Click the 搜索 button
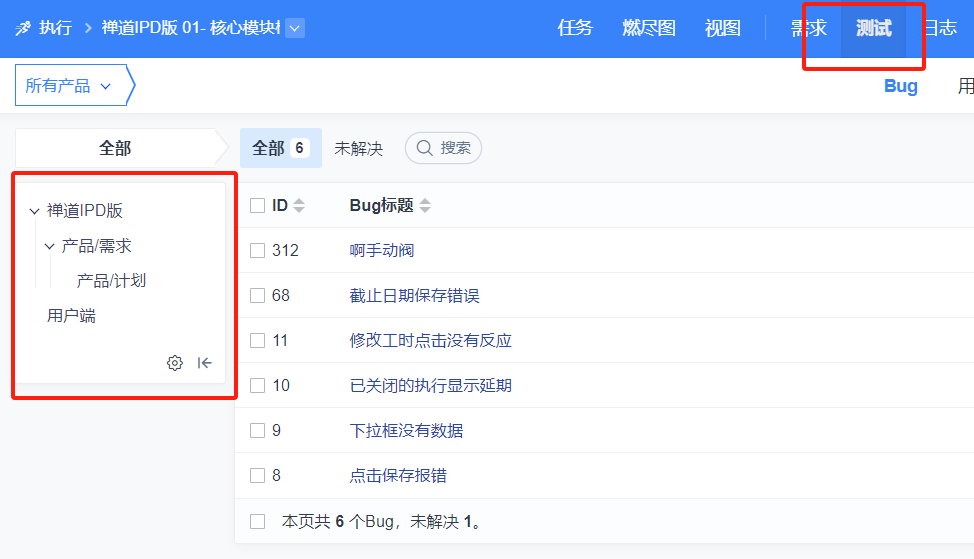The image size is (974, 559). (444, 148)
